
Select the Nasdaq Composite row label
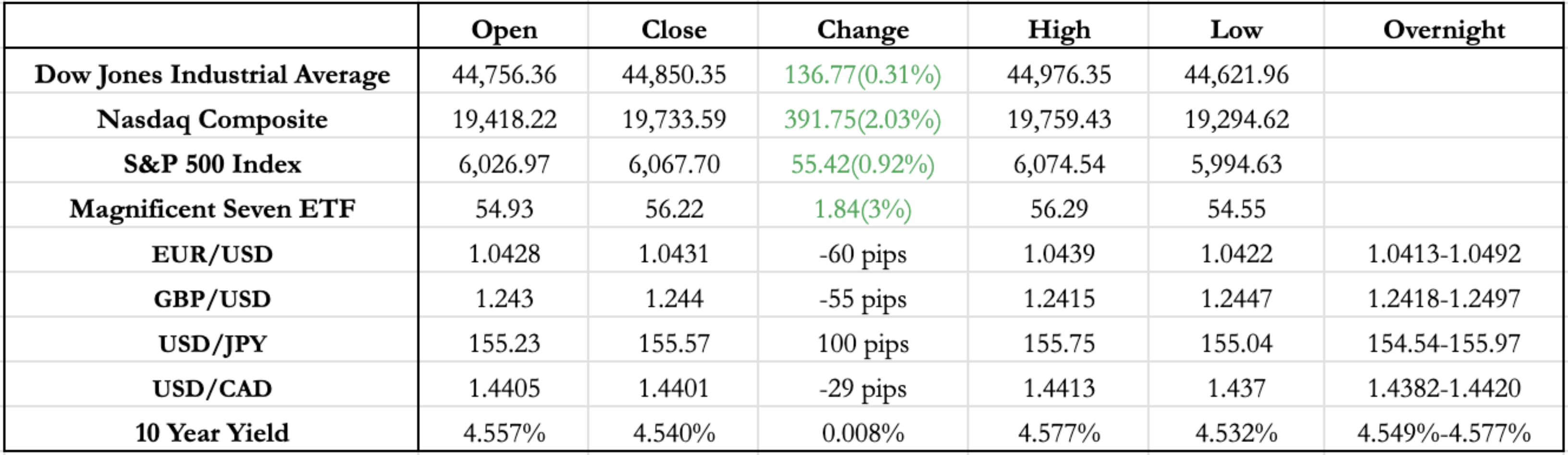[x=212, y=119]
